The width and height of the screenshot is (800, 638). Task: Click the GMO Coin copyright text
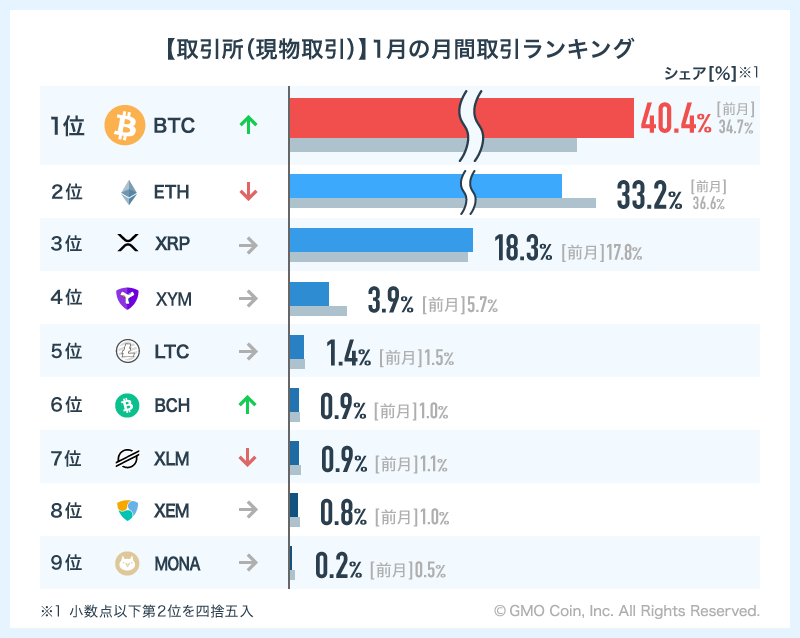(x=627, y=610)
